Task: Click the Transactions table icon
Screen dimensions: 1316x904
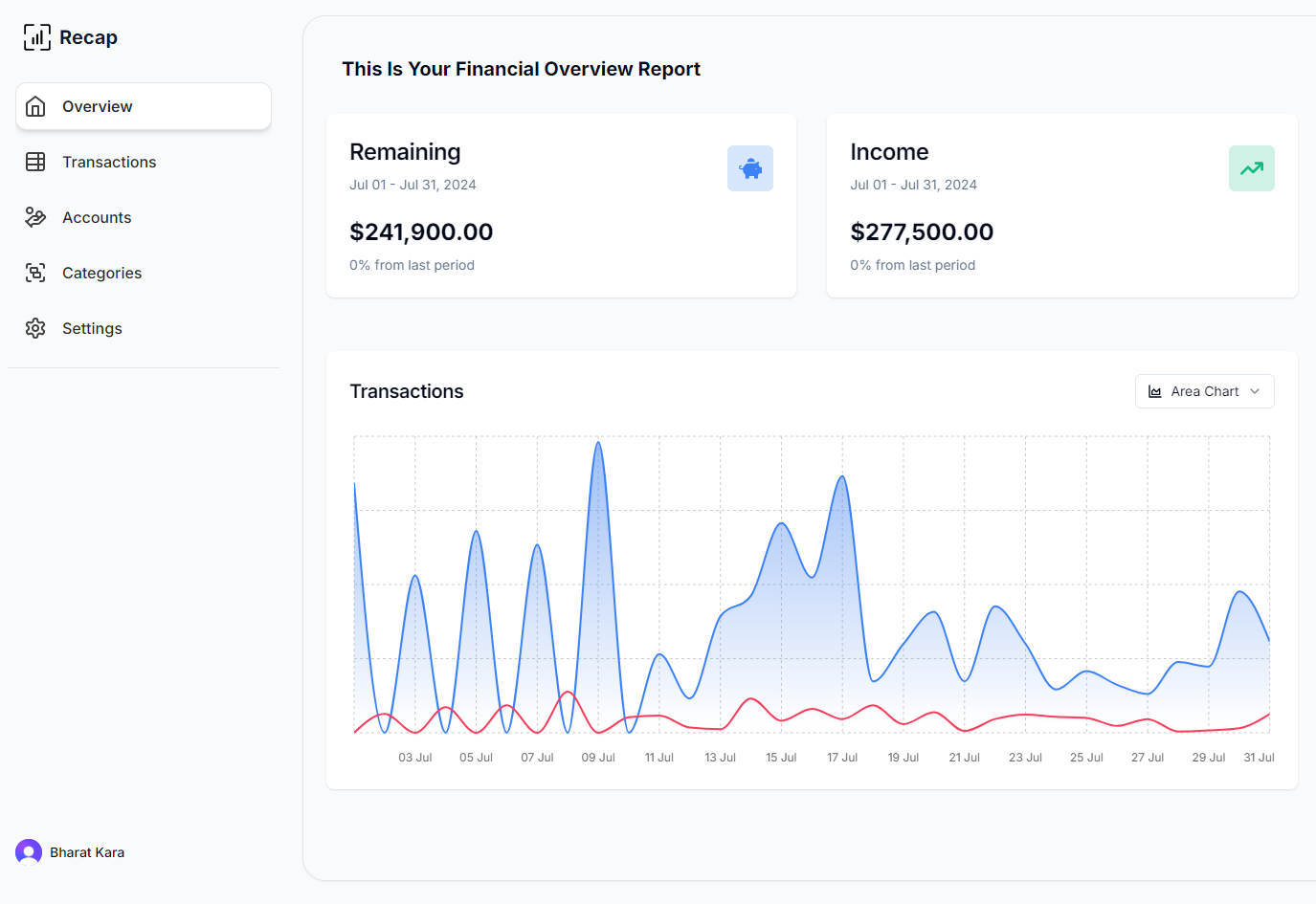Action: tap(35, 162)
